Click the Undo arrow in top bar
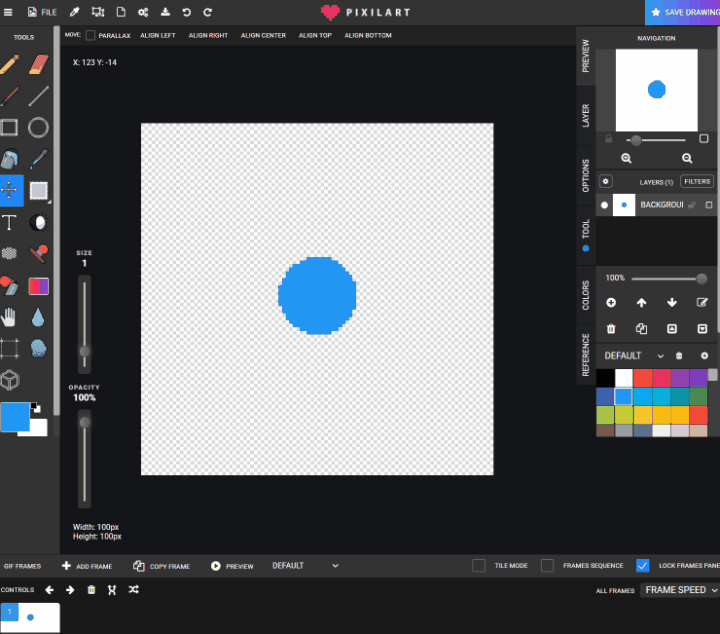The height and width of the screenshot is (634, 720). pos(186,12)
